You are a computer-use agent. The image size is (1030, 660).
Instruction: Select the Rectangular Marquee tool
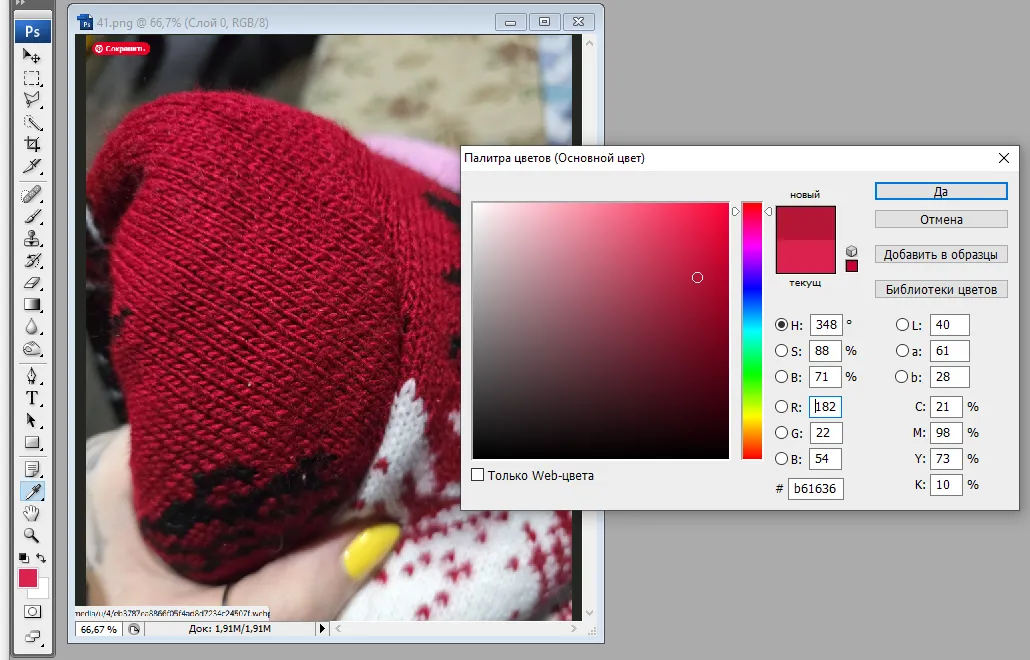click(x=32, y=78)
